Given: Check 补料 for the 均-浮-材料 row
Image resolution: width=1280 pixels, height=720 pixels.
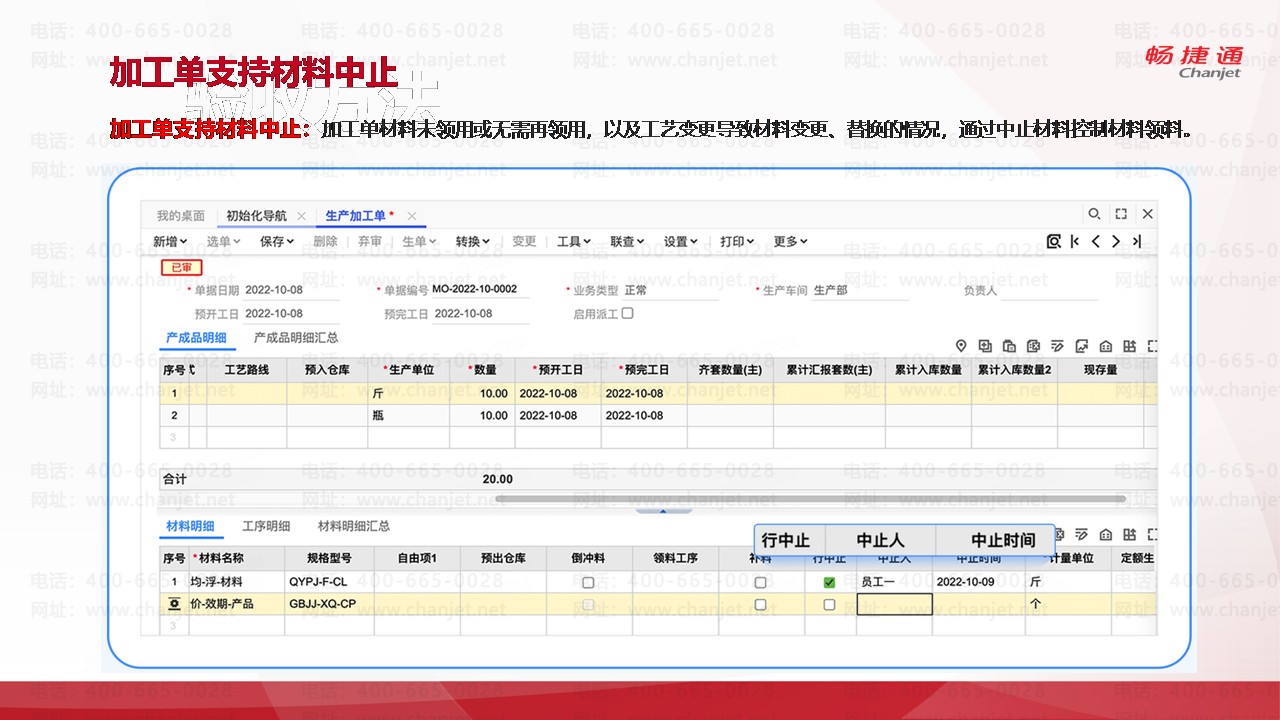Looking at the screenshot, I should [760, 582].
